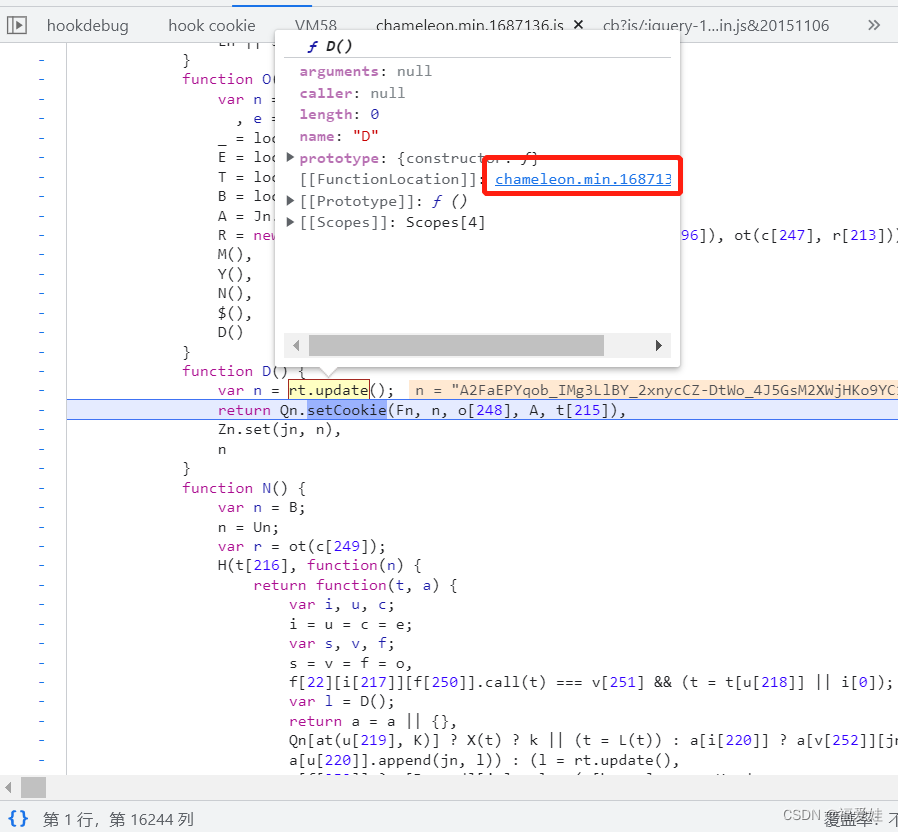Click the highlighted setCookie token in code
Viewport: 898px width, 832px height.
pyautogui.click(x=346, y=409)
